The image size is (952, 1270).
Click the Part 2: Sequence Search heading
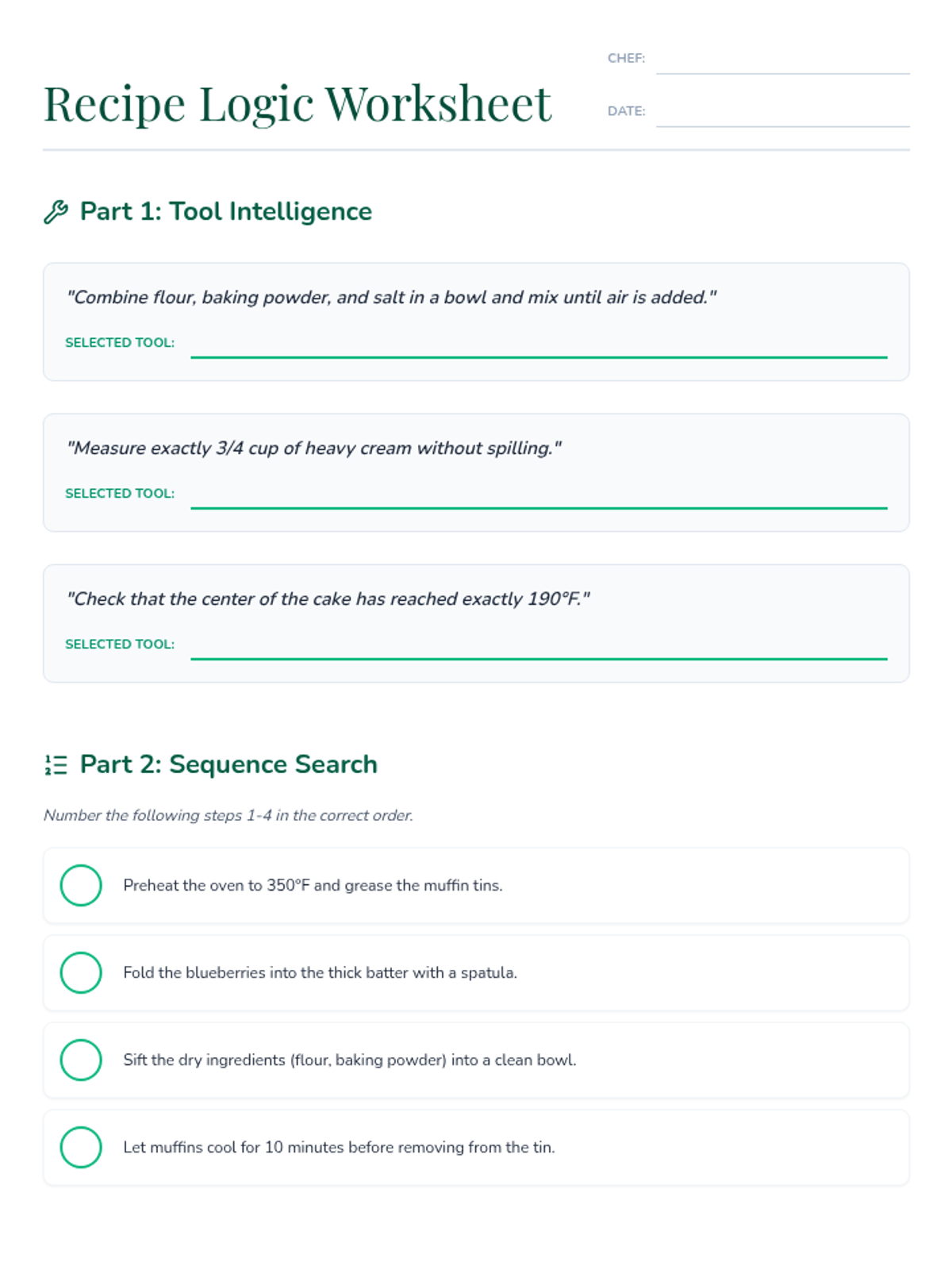(x=228, y=764)
